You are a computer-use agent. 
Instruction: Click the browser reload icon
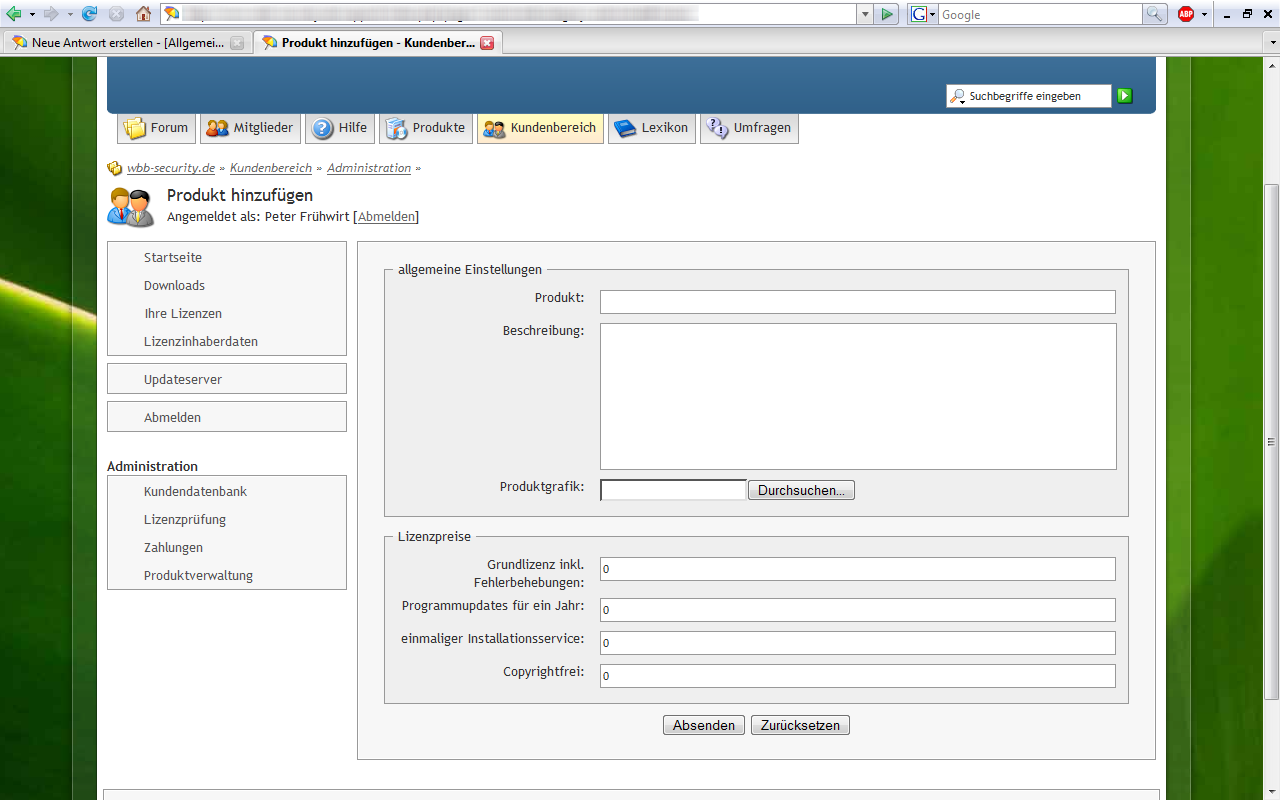pyautogui.click(x=90, y=14)
